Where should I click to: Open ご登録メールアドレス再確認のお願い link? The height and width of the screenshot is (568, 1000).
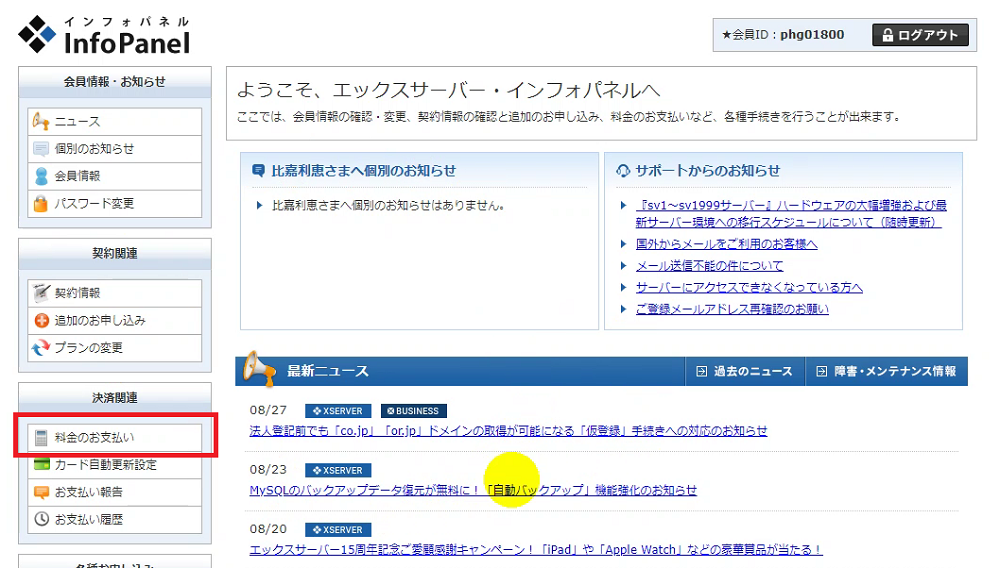click(732, 309)
